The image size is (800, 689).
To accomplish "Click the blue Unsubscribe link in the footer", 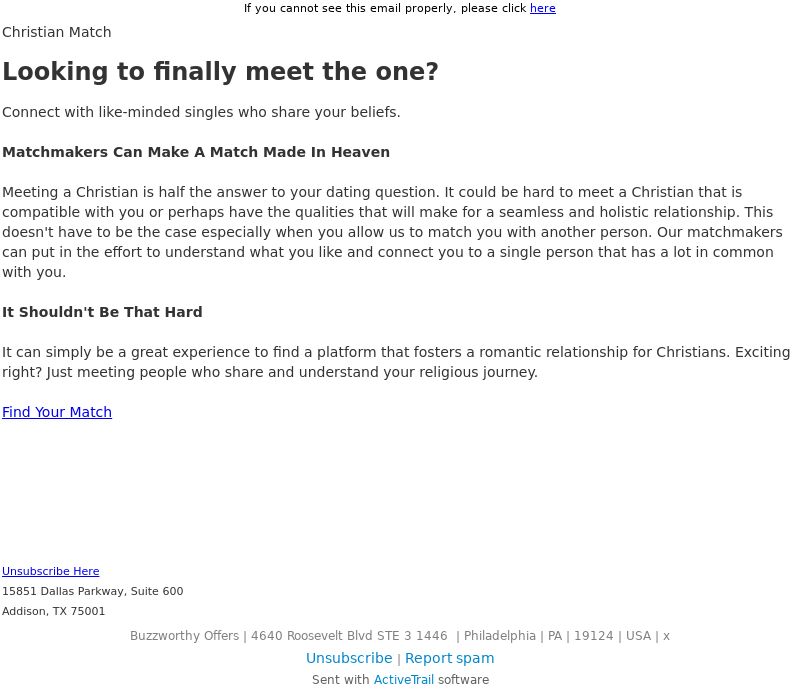I will point(349,658).
